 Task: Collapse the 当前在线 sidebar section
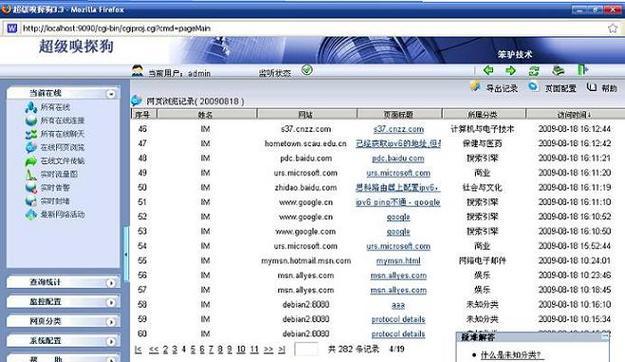point(111,94)
